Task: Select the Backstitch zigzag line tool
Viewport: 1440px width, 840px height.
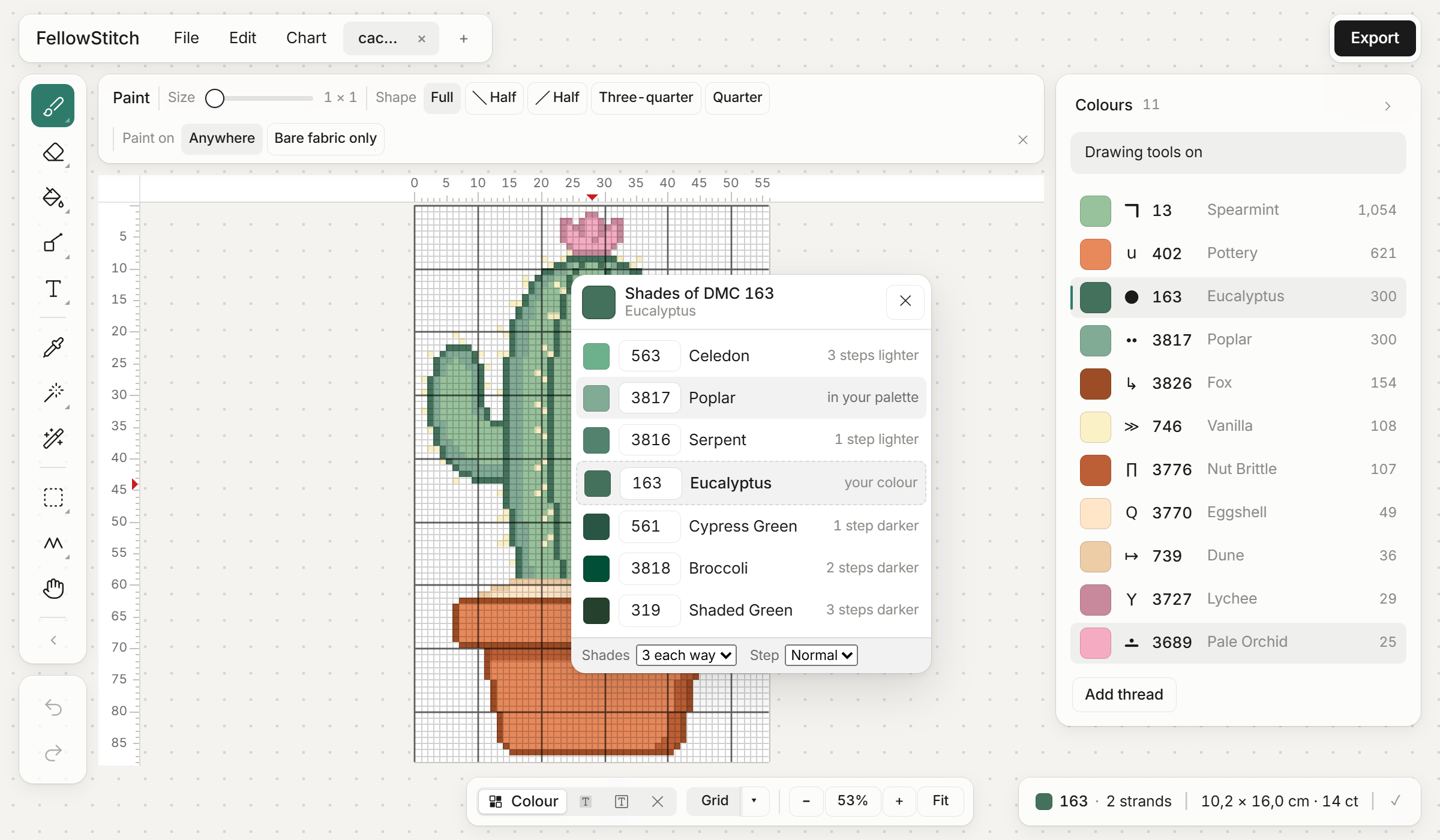Action: point(53,543)
